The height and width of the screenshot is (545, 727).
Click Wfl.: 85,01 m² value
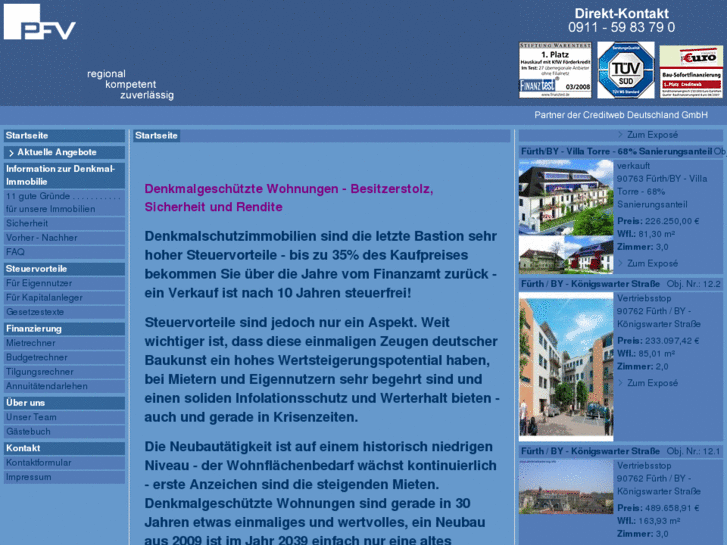click(656, 354)
